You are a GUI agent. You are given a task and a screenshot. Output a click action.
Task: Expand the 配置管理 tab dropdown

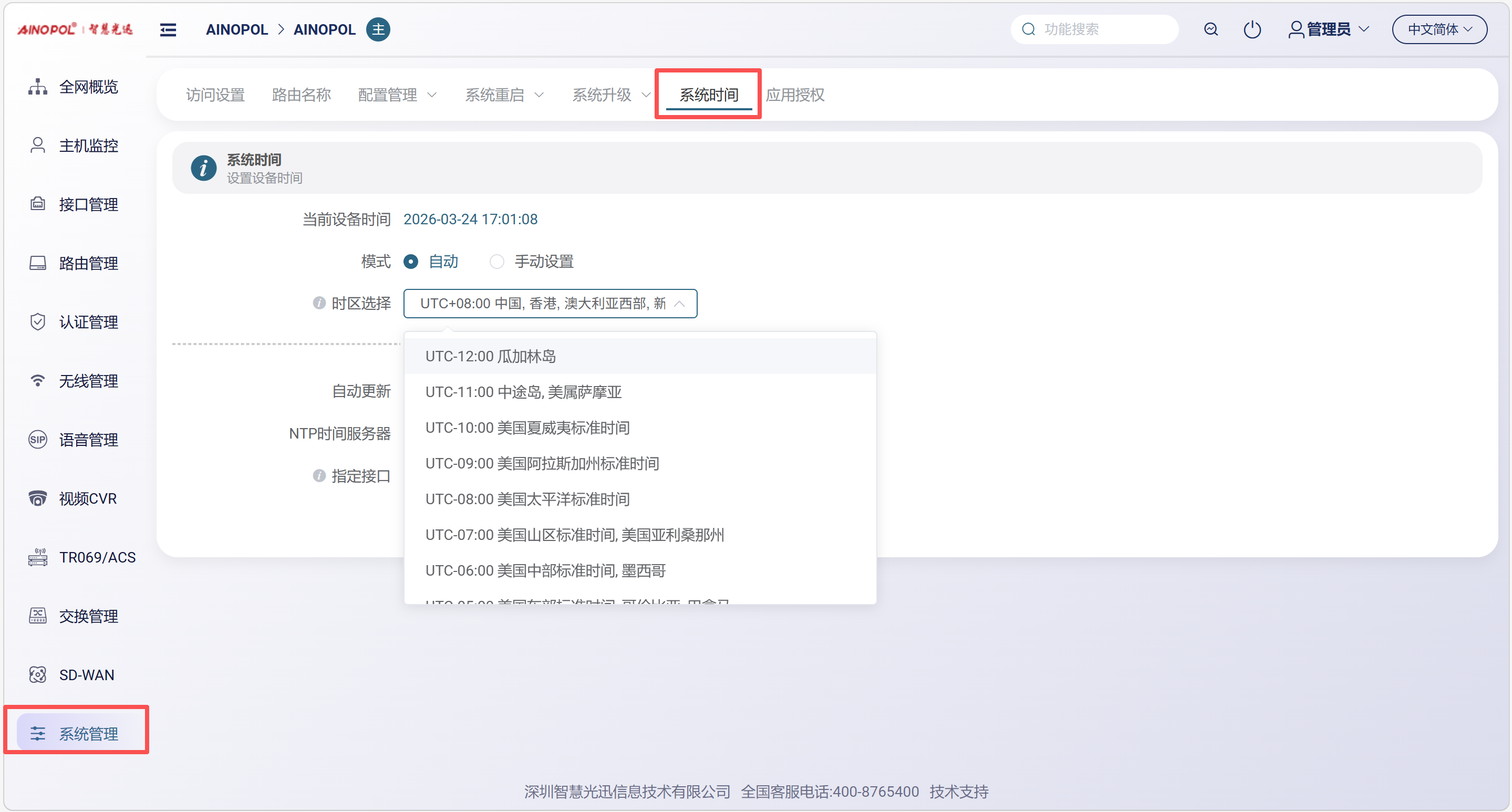[x=397, y=95]
